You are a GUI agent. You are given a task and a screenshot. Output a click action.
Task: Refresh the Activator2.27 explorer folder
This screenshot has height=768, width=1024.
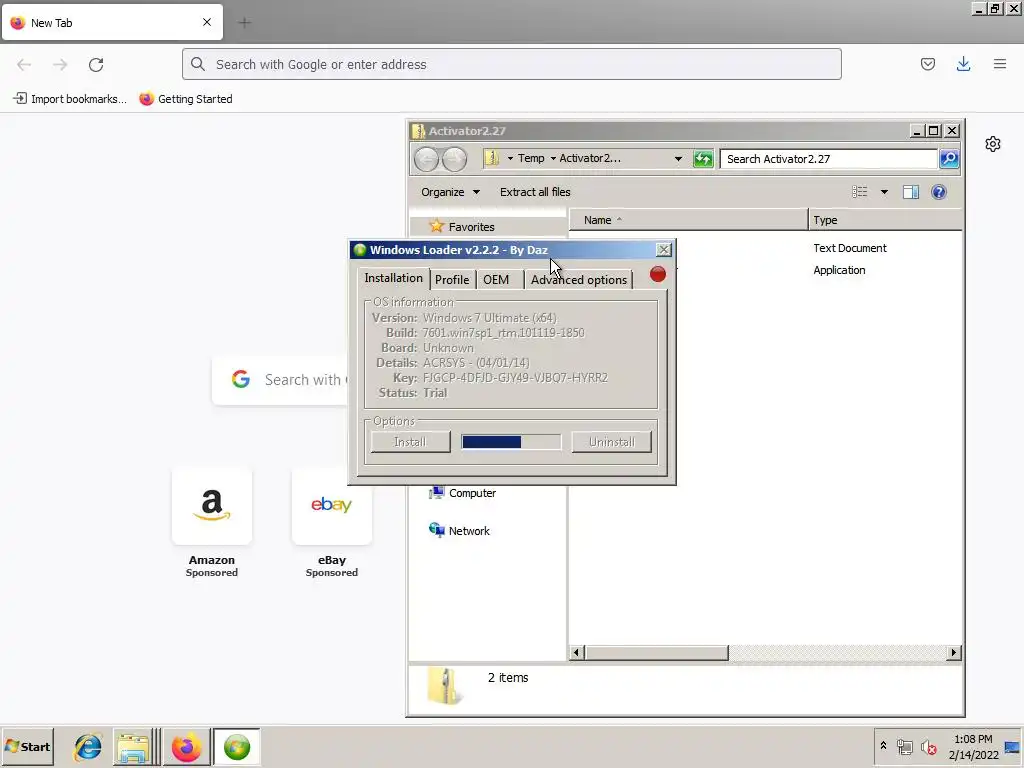click(703, 159)
